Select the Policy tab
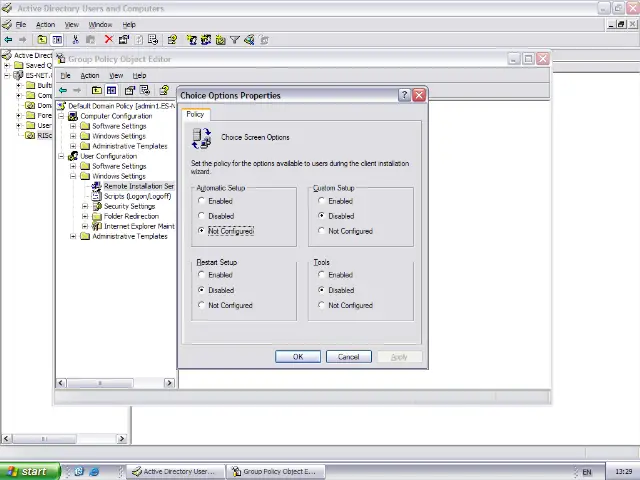 (195, 114)
